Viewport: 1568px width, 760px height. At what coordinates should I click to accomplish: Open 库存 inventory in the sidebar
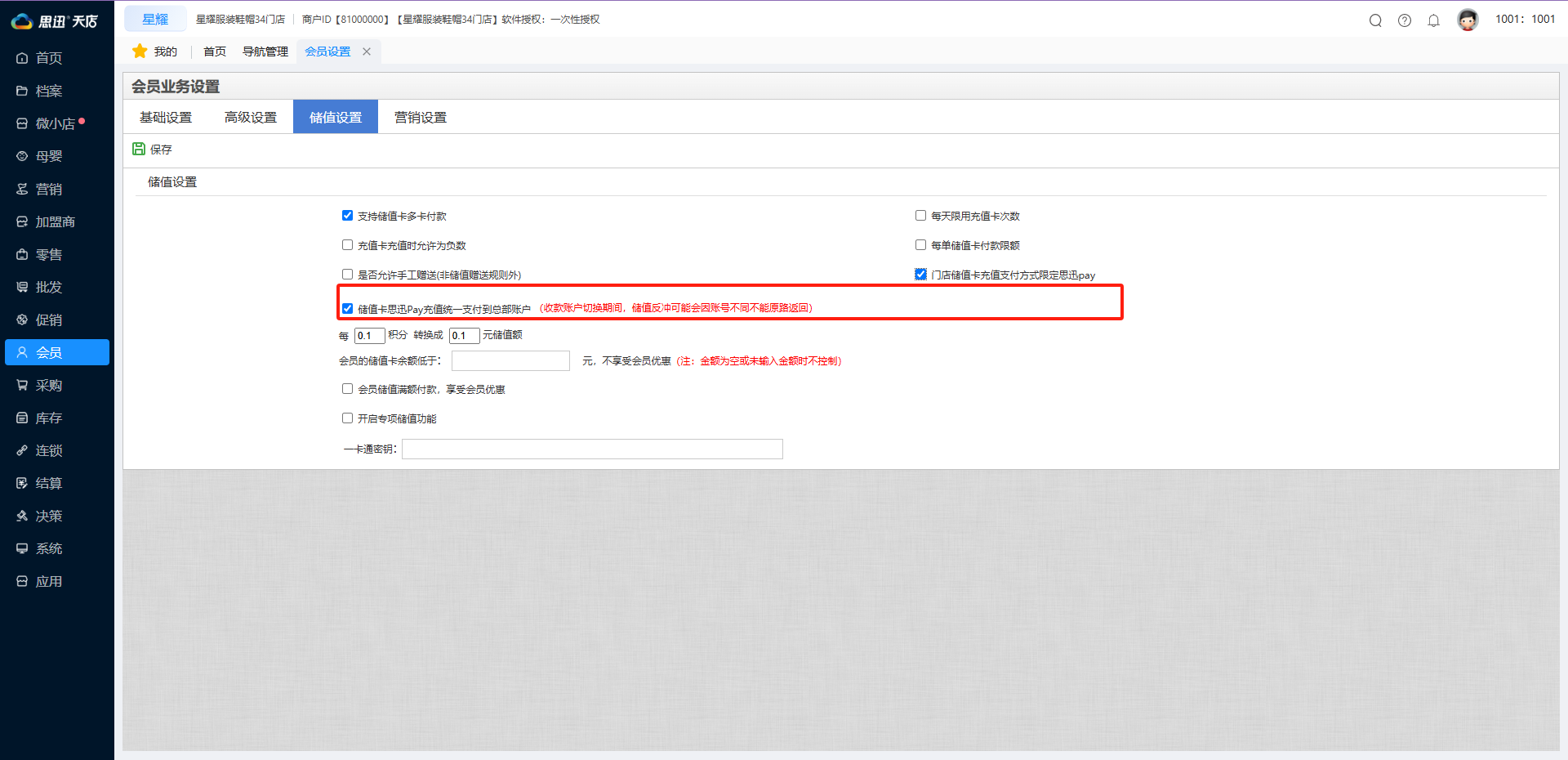(48, 418)
